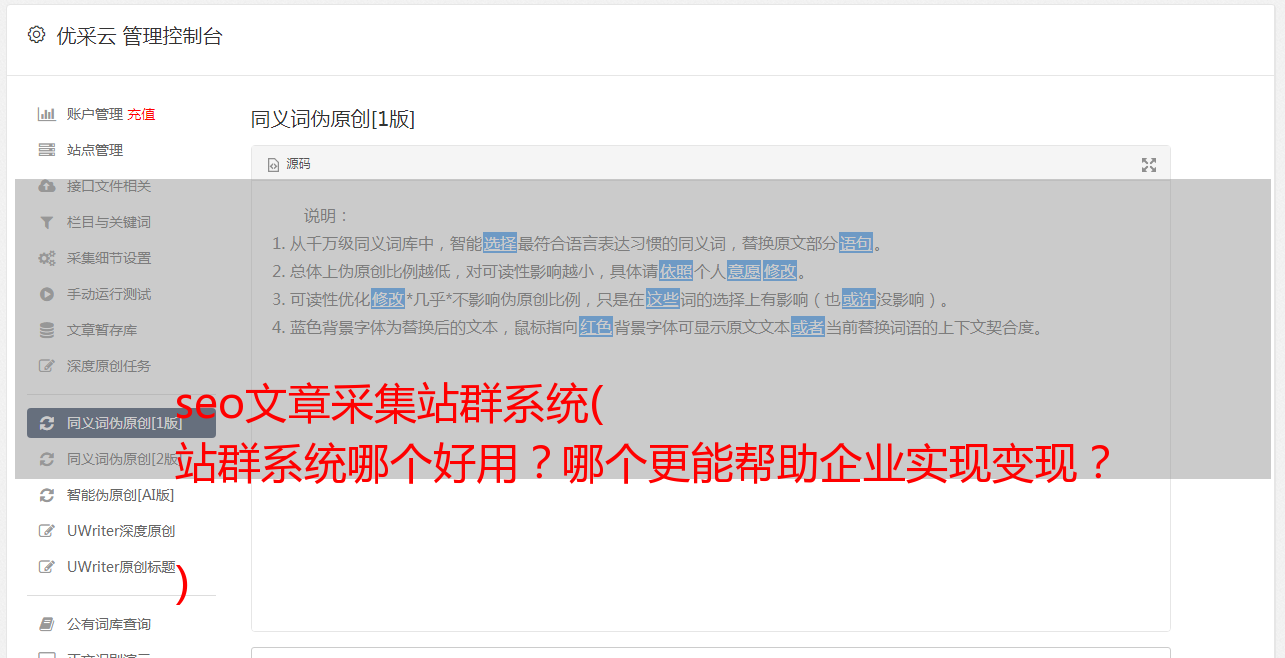Click the red 充值 recharge link

pos(141,114)
